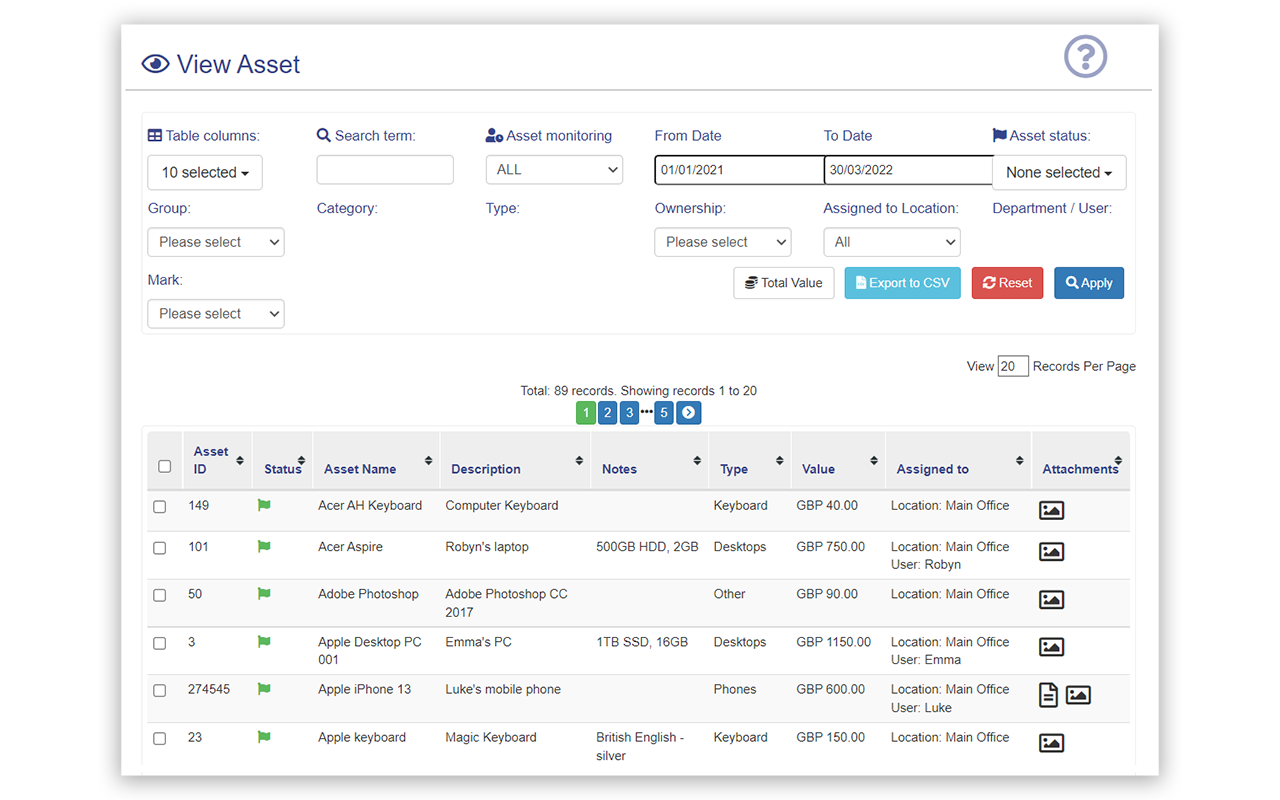Image resolution: width=1280 pixels, height=800 pixels.
Task: Sort table by Description arrows
Action: click(x=579, y=461)
